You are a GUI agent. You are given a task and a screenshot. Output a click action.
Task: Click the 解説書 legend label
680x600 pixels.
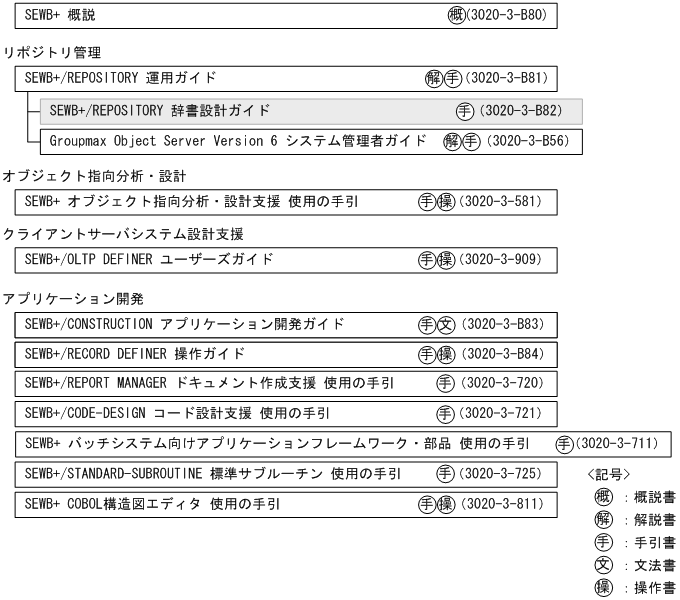pyautogui.click(x=655, y=520)
